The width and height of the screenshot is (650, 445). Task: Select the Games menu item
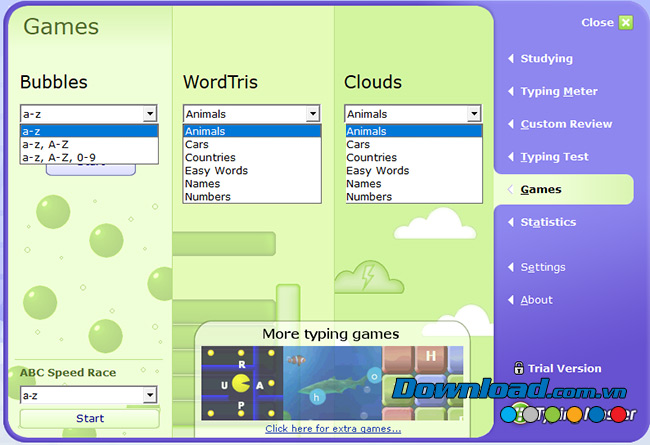(541, 190)
